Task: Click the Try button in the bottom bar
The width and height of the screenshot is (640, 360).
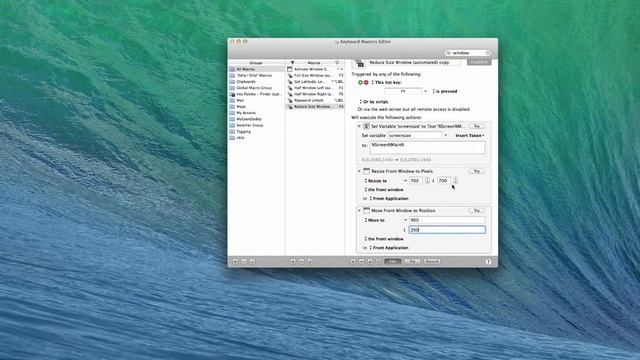Action: pyautogui.click(x=412, y=261)
